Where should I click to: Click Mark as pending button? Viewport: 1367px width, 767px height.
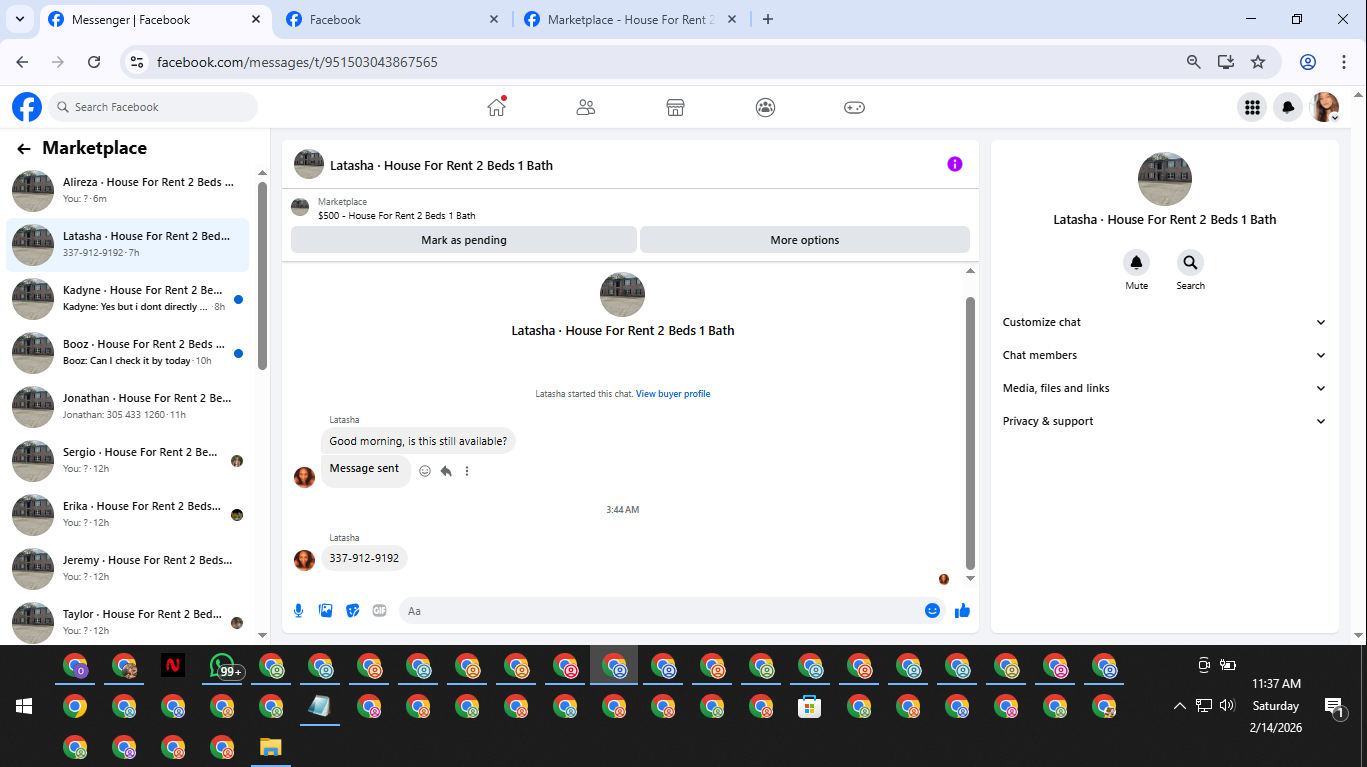[x=464, y=240]
